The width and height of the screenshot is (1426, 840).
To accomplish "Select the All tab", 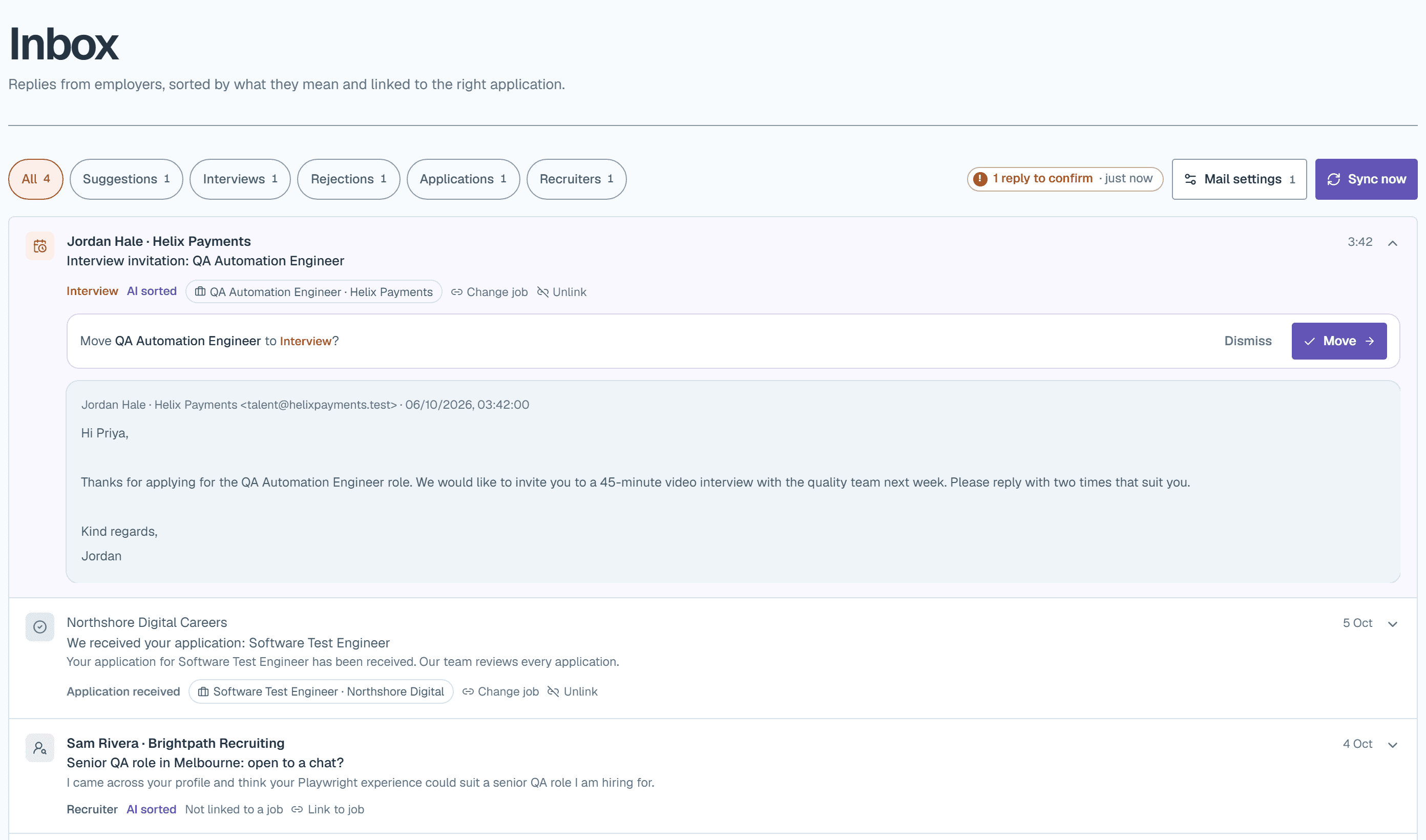I will (x=36, y=179).
